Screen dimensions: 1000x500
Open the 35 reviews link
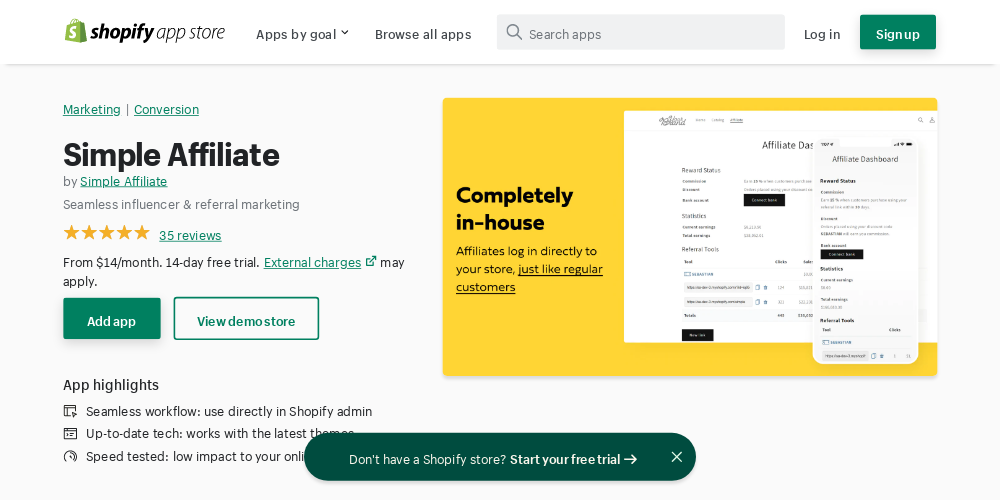pos(190,235)
